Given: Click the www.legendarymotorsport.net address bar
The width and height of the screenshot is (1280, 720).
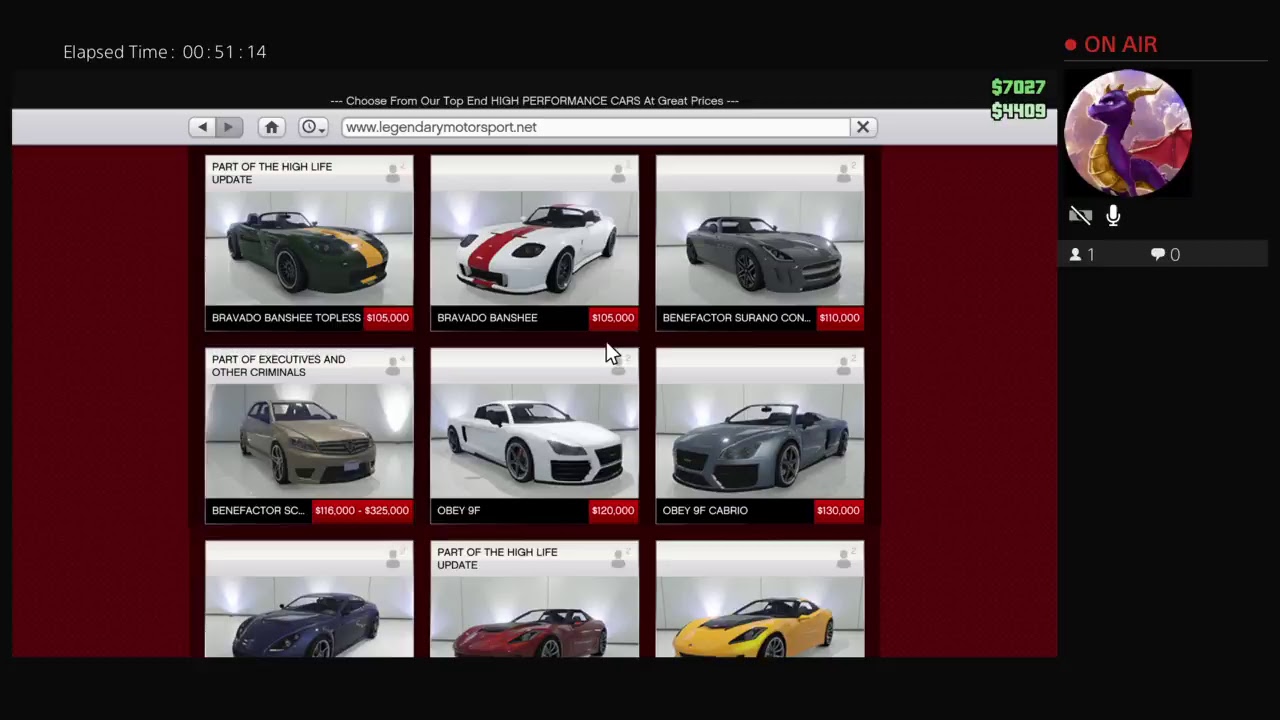Looking at the screenshot, I should point(596,127).
